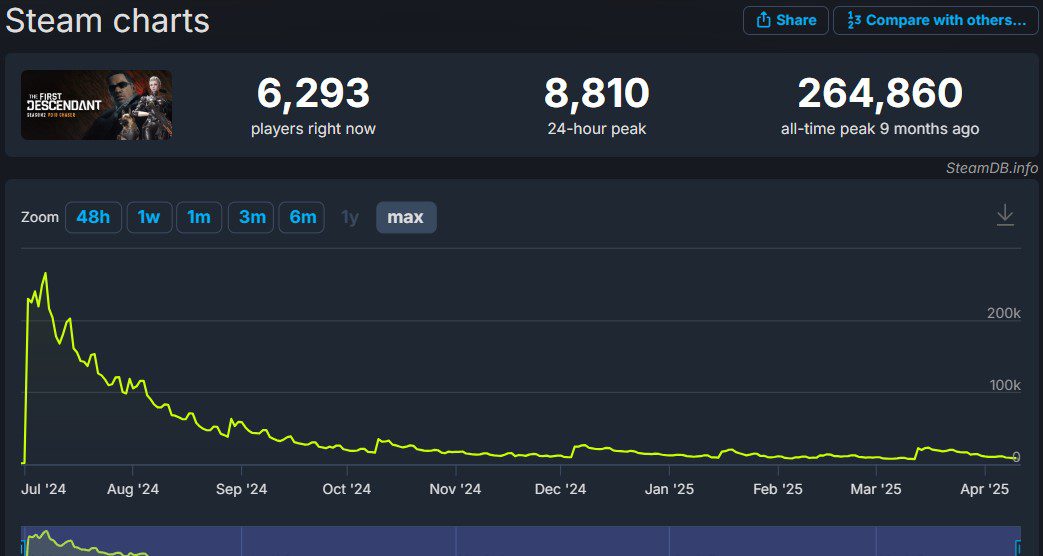Select the 1m zoom option
This screenshot has height=556, width=1043.
199,217
